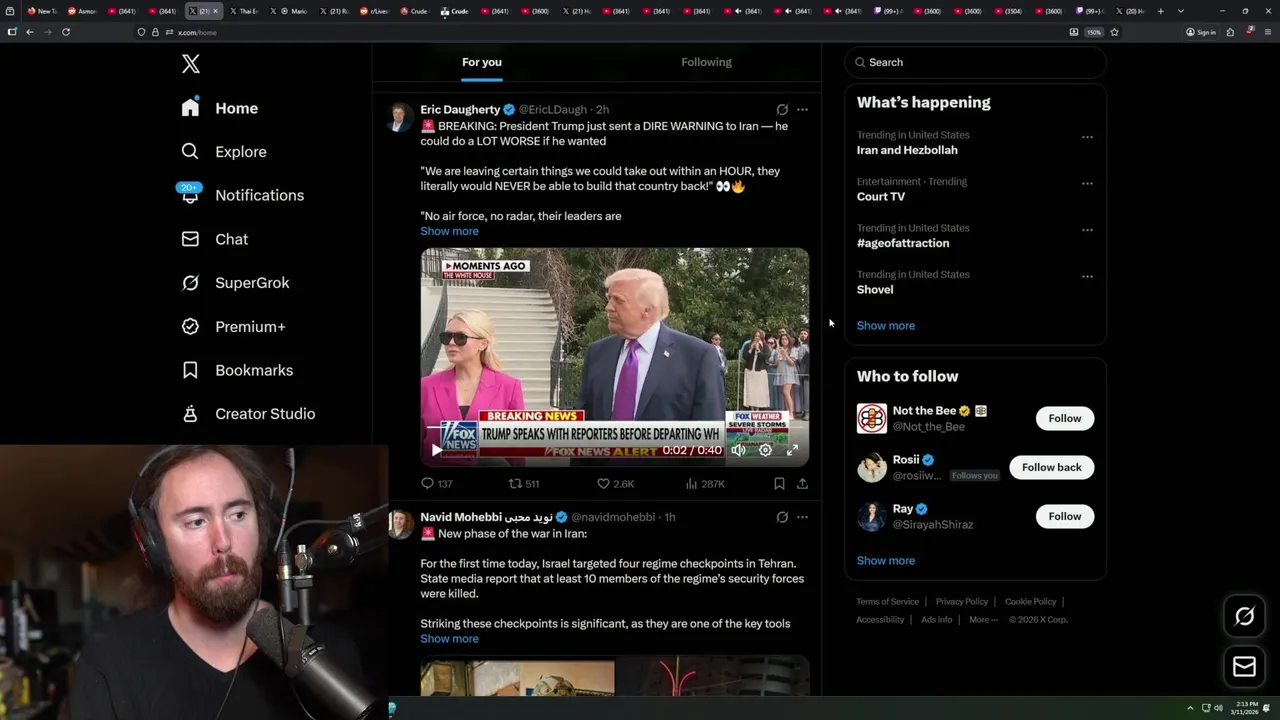Switch to the Following tab
The height and width of the screenshot is (720, 1280).
[x=707, y=62]
